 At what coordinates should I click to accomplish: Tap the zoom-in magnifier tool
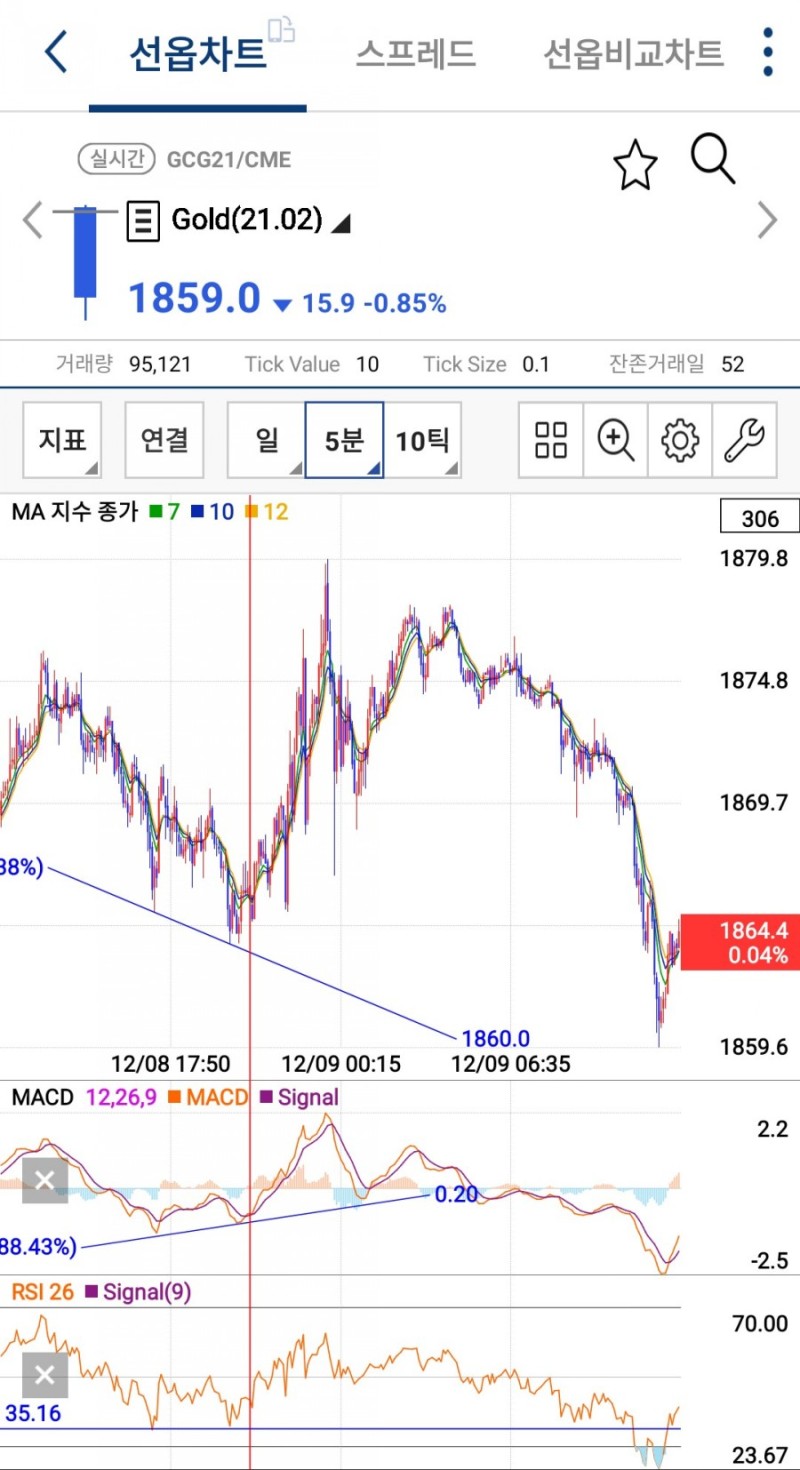615,439
